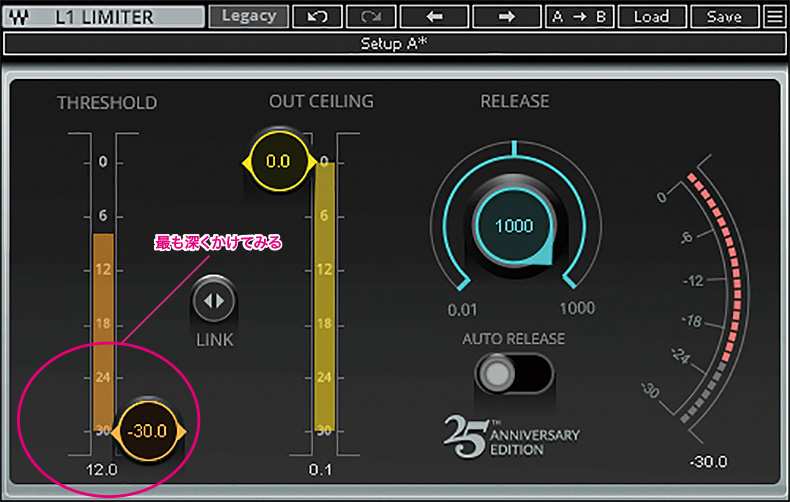Open the hamburger options menu
790x502 pixels.
pyautogui.click(x=774, y=17)
